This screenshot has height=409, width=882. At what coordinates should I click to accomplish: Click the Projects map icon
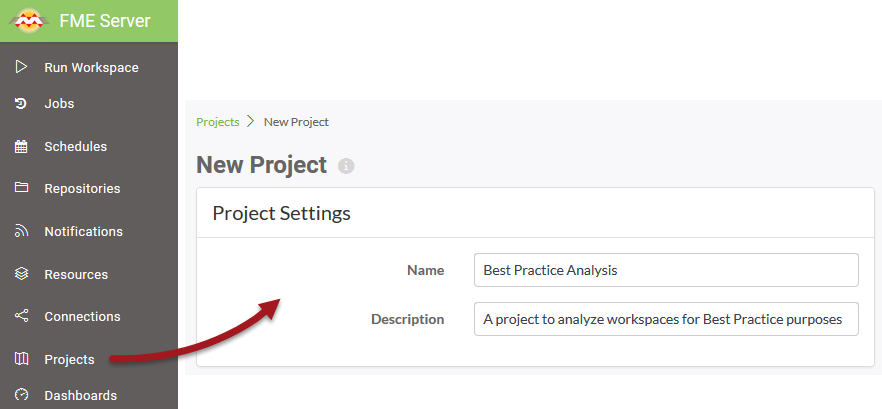coord(21,359)
